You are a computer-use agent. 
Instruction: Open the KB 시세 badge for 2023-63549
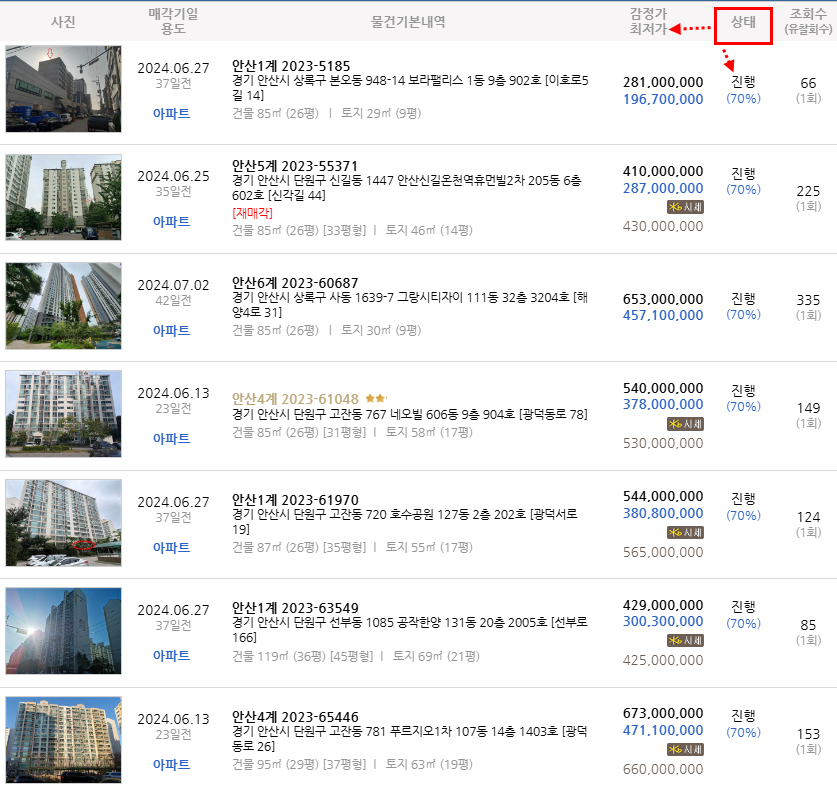click(x=685, y=640)
